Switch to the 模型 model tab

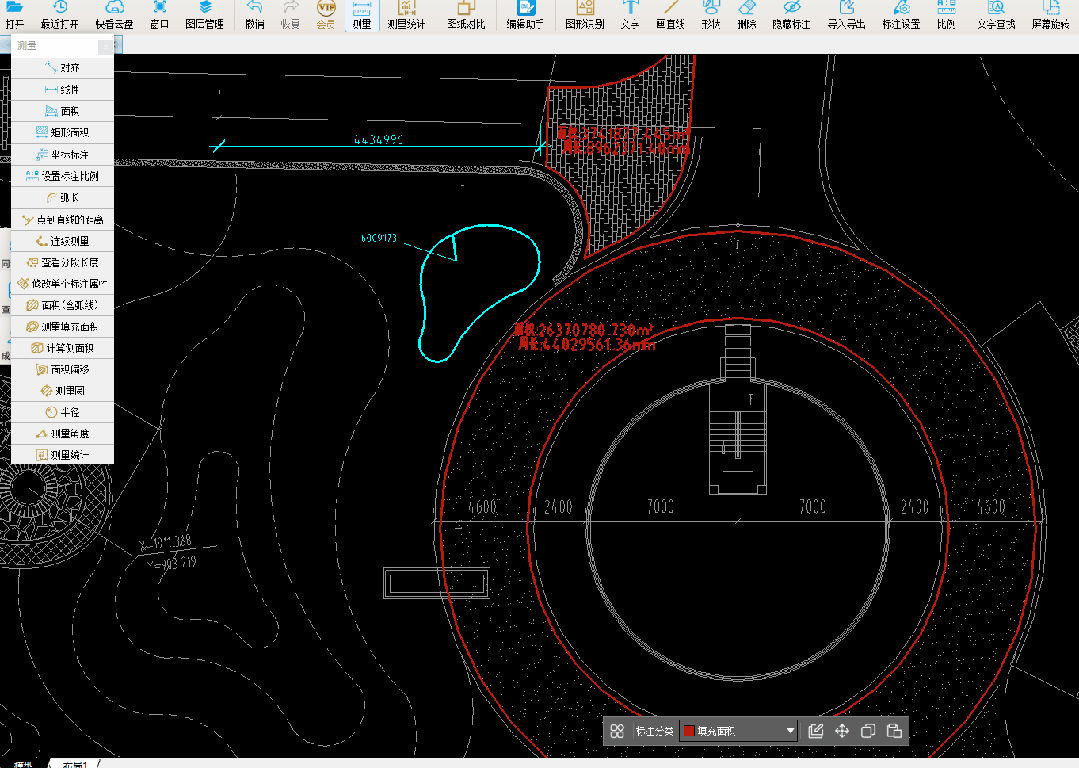click(x=23, y=764)
